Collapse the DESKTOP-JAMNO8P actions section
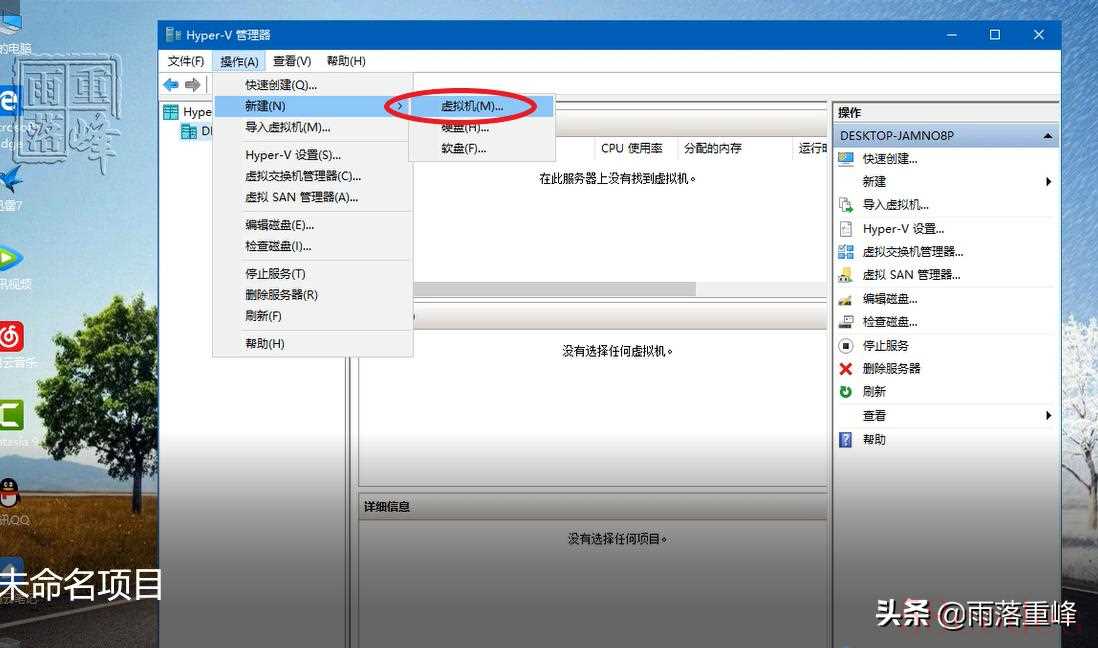 point(1048,136)
